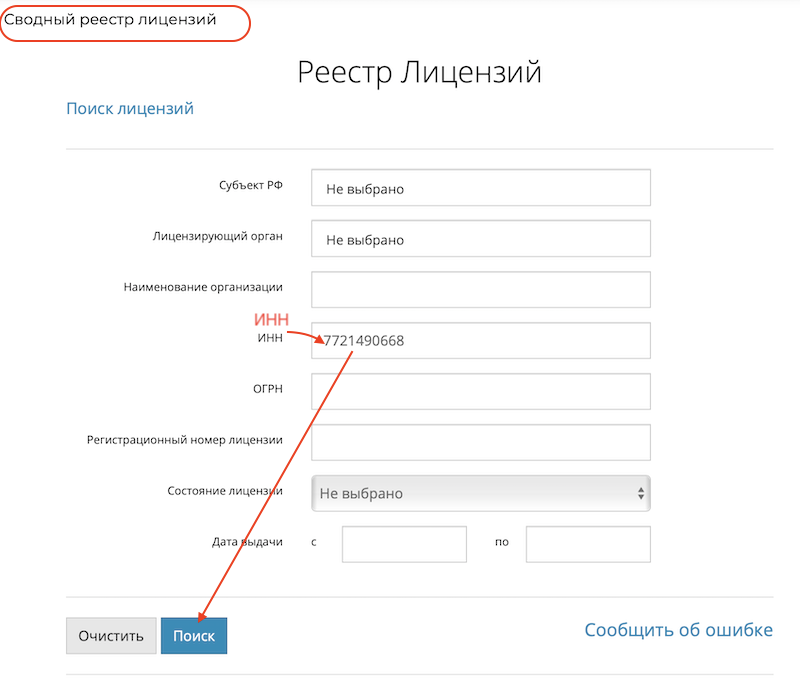The width and height of the screenshot is (800, 682).
Task: Click the Не выбрано text in Лицензирующий орган
Action: pyautogui.click(x=365, y=238)
